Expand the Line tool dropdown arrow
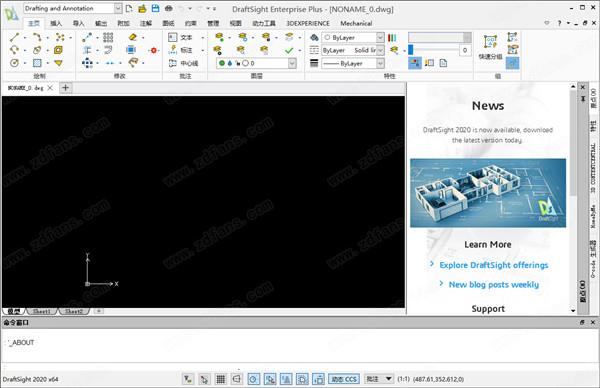Image resolution: width=600 pixels, height=388 pixels. [25, 37]
